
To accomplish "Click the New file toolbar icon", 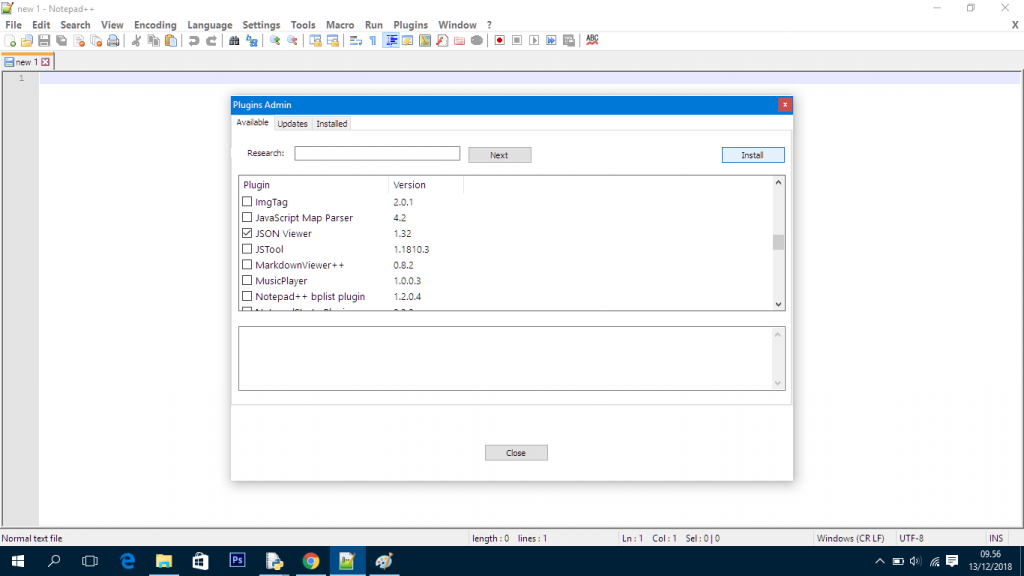I will coord(10,41).
